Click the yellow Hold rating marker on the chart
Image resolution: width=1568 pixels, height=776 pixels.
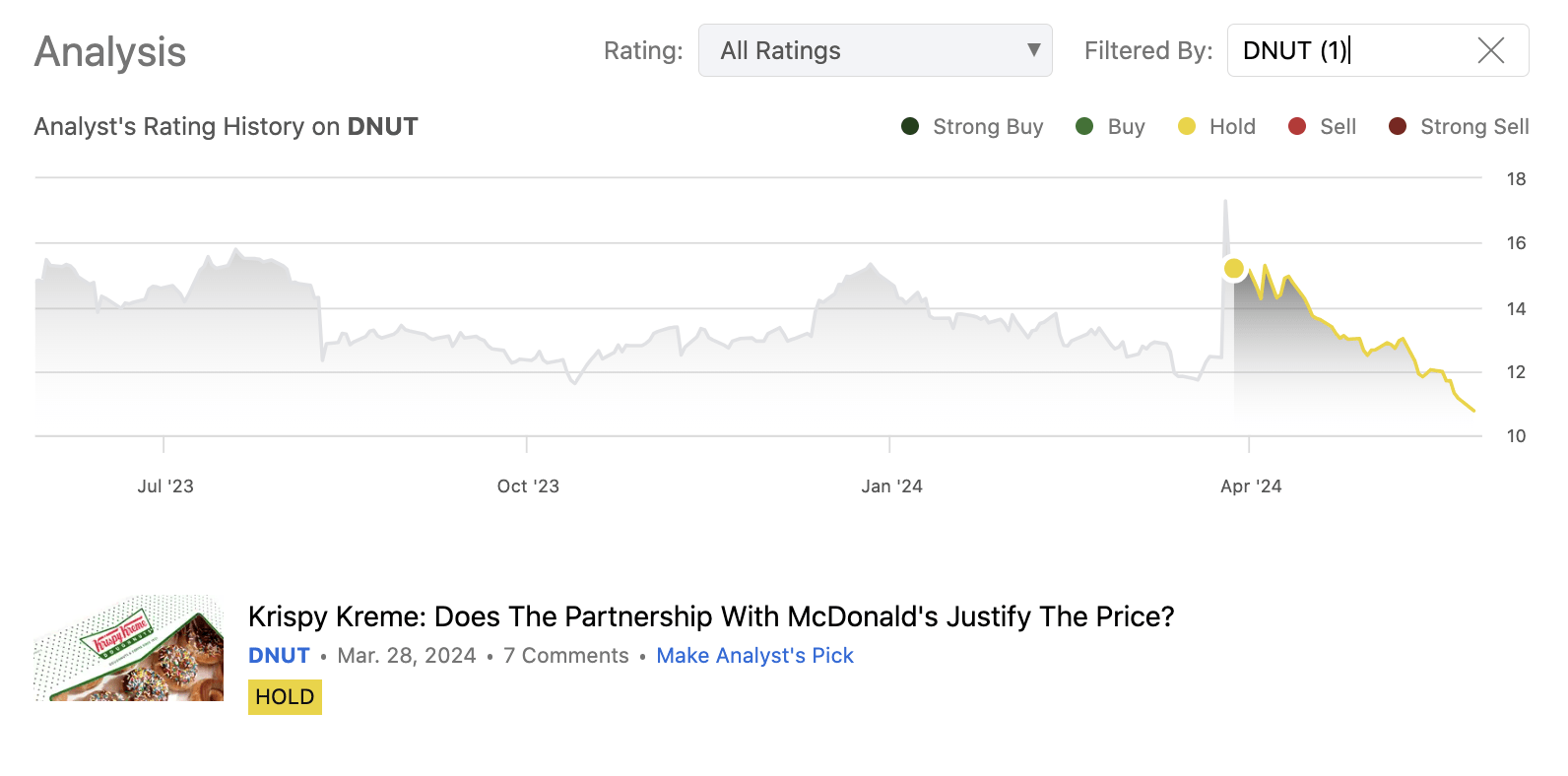tap(1233, 267)
